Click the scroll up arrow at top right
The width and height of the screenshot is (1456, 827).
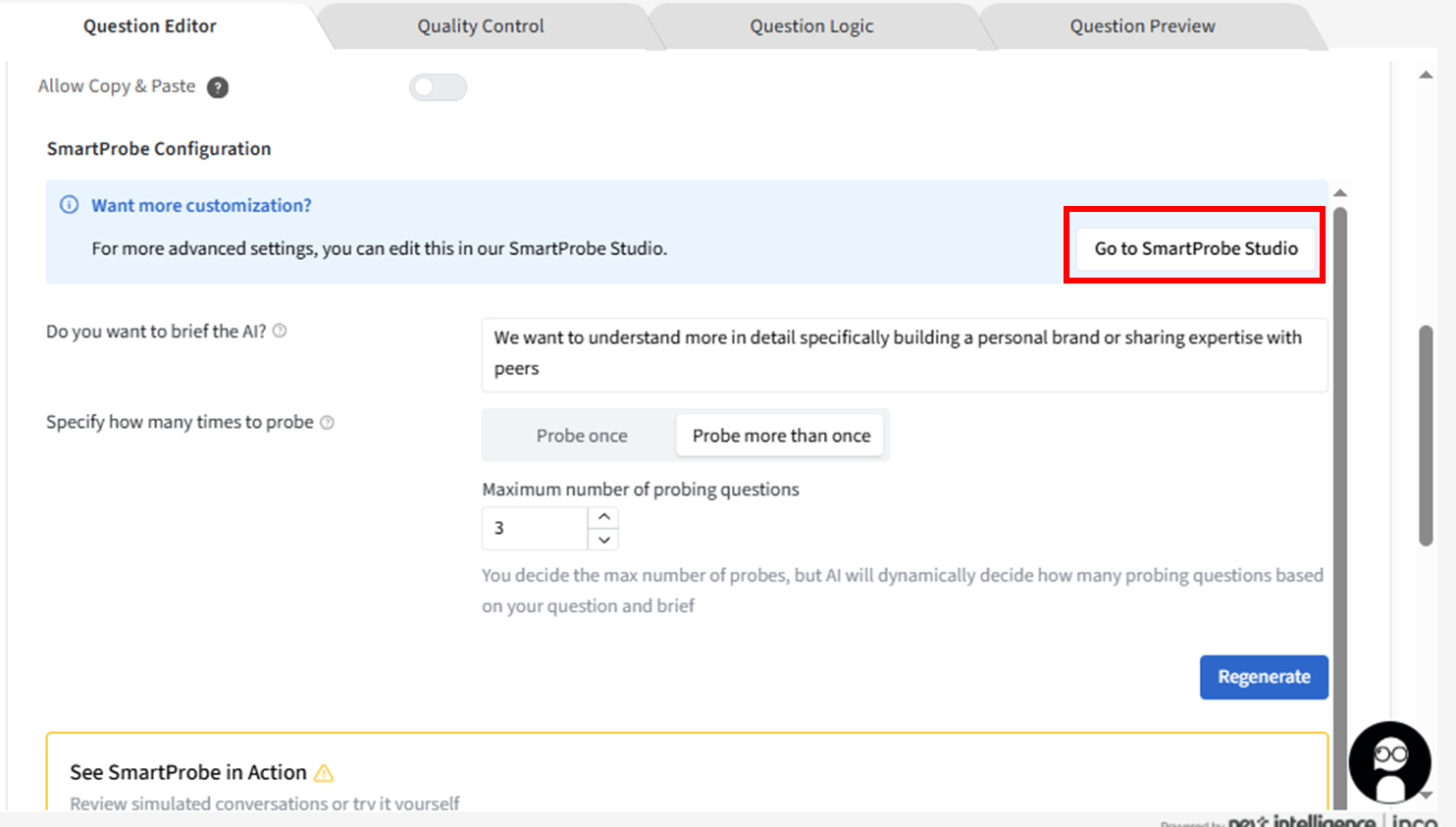(x=1426, y=76)
